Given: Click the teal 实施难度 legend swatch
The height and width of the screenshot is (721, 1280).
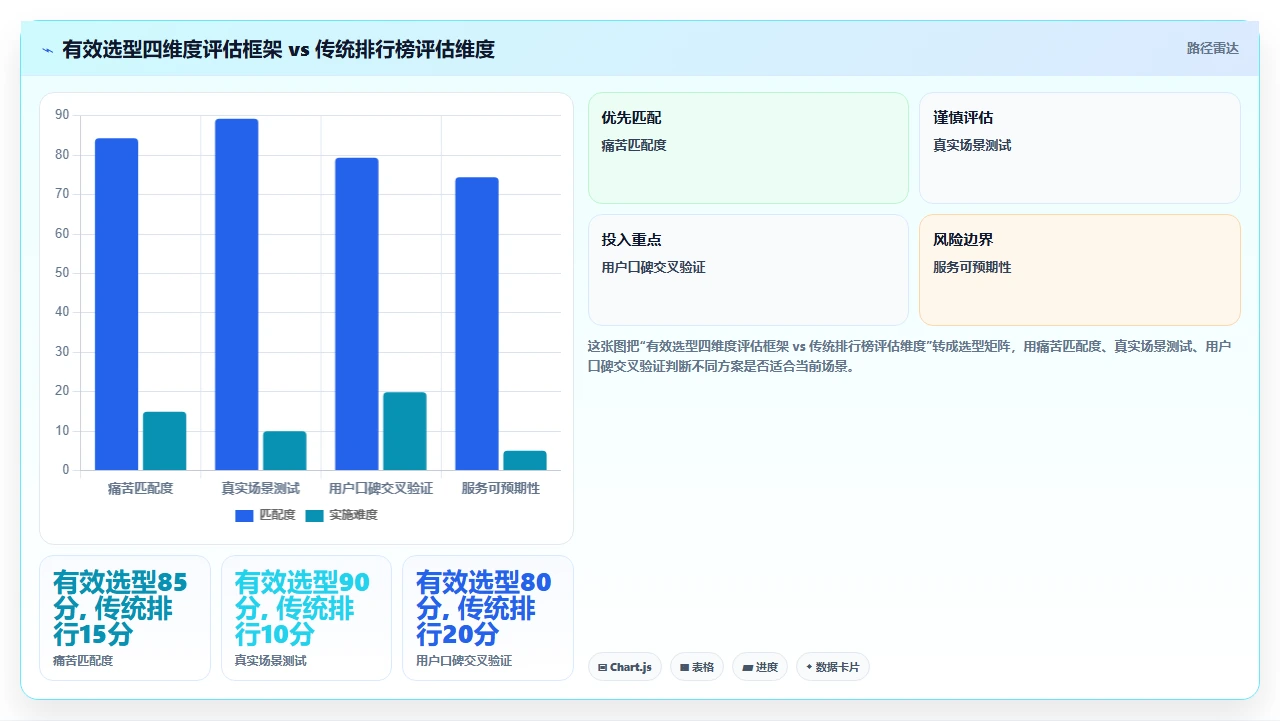Looking at the screenshot, I should pyautogui.click(x=314, y=515).
